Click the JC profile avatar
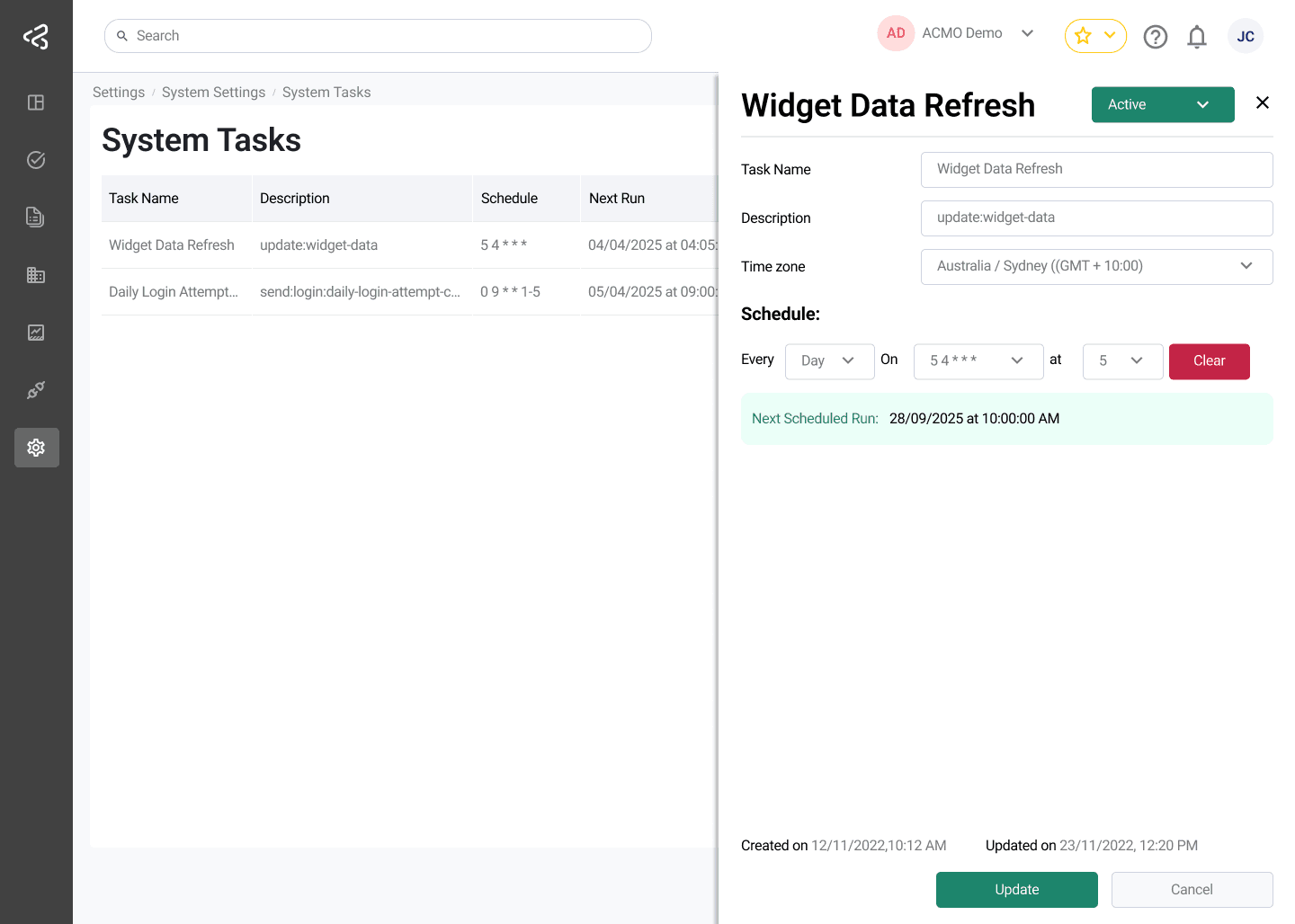1295x924 pixels. (x=1246, y=37)
